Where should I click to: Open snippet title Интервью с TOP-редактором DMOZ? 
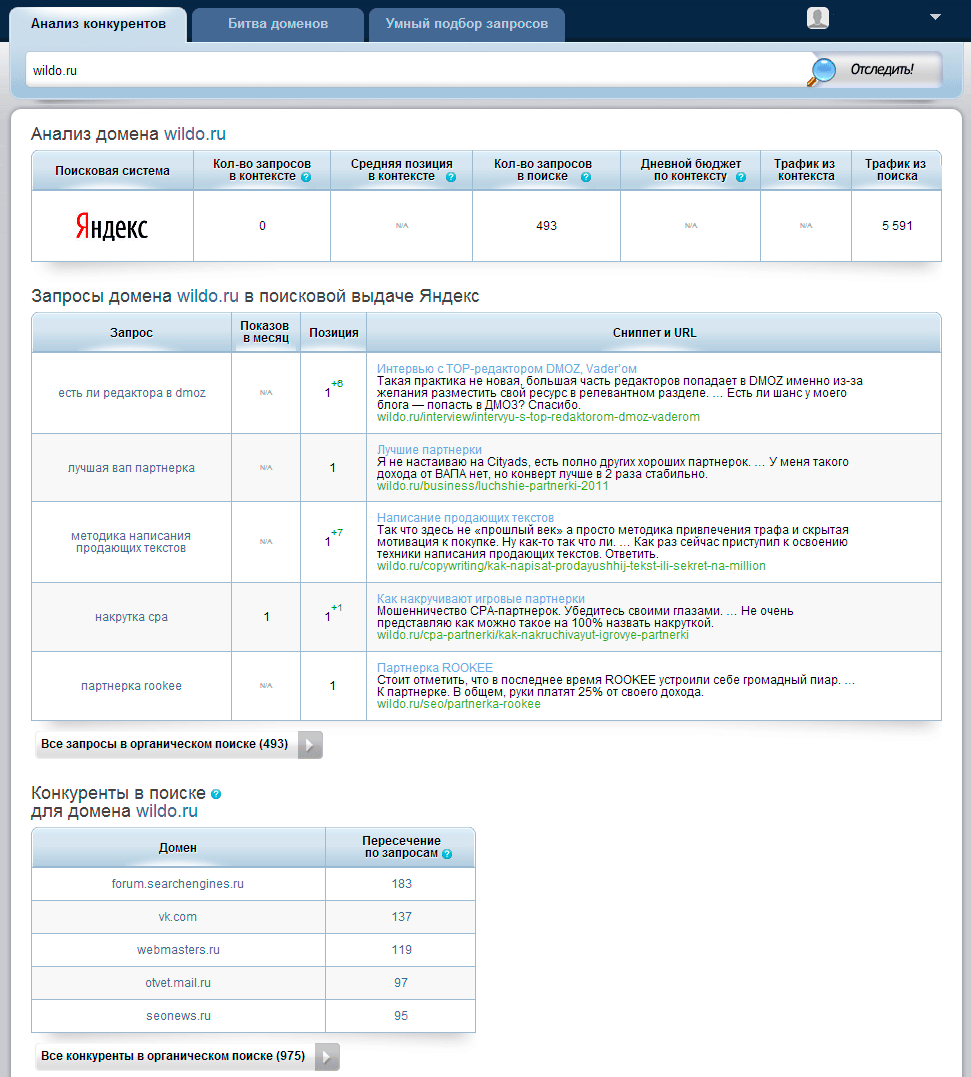click(x=507, y=369)
